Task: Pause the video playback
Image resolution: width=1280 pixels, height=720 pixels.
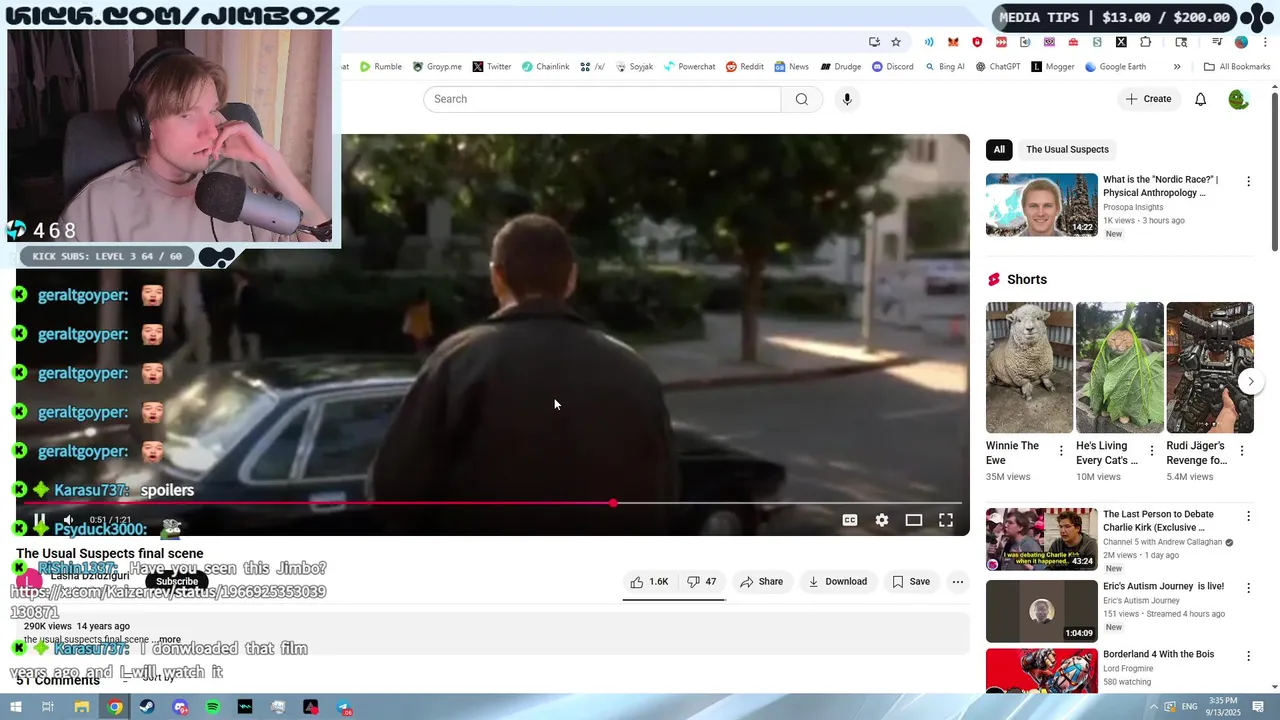Action: [x=39, y=520]
